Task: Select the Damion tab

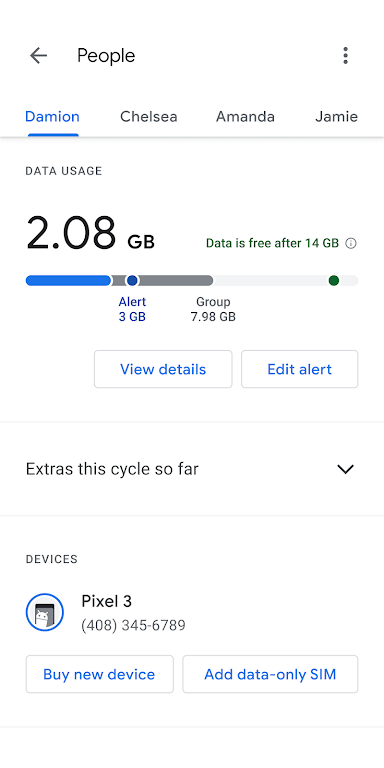Action: [52, 117]
